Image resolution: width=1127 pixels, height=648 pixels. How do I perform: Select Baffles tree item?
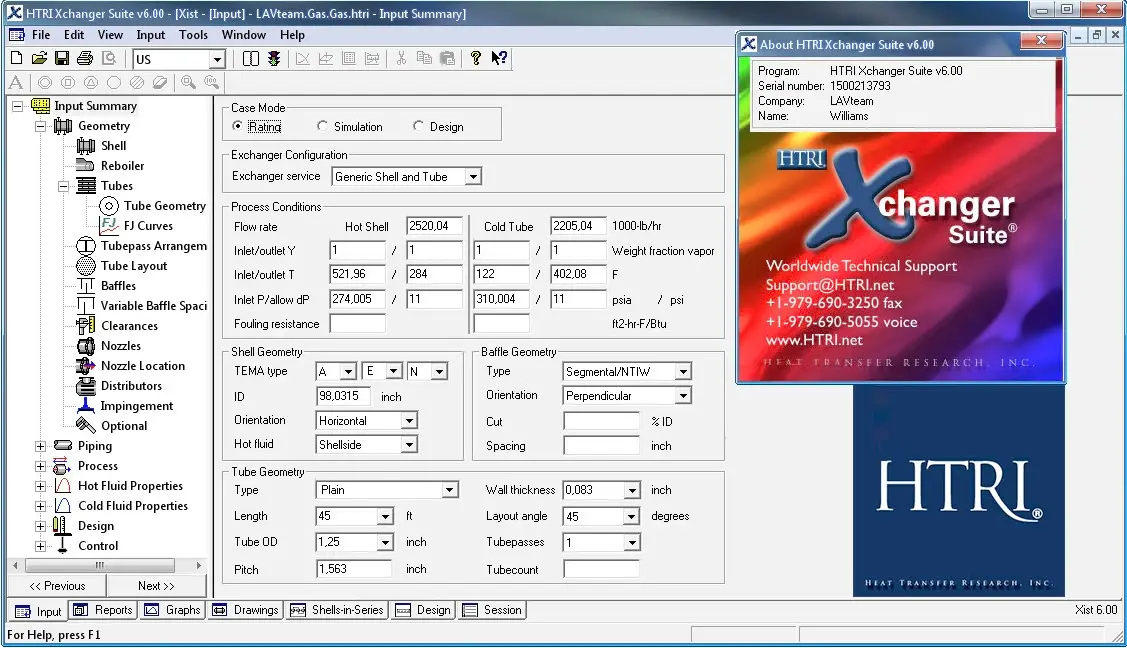click(x=118, y=286)
